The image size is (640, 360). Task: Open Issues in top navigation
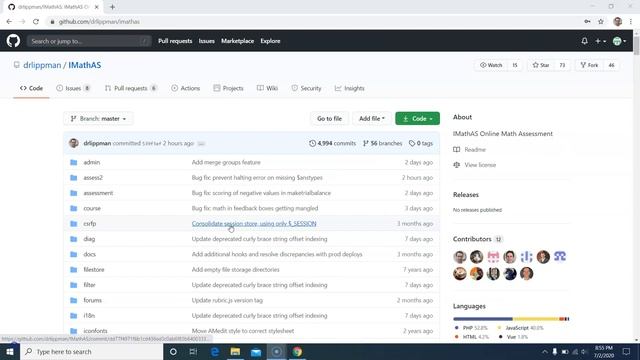tap(207, 41)
